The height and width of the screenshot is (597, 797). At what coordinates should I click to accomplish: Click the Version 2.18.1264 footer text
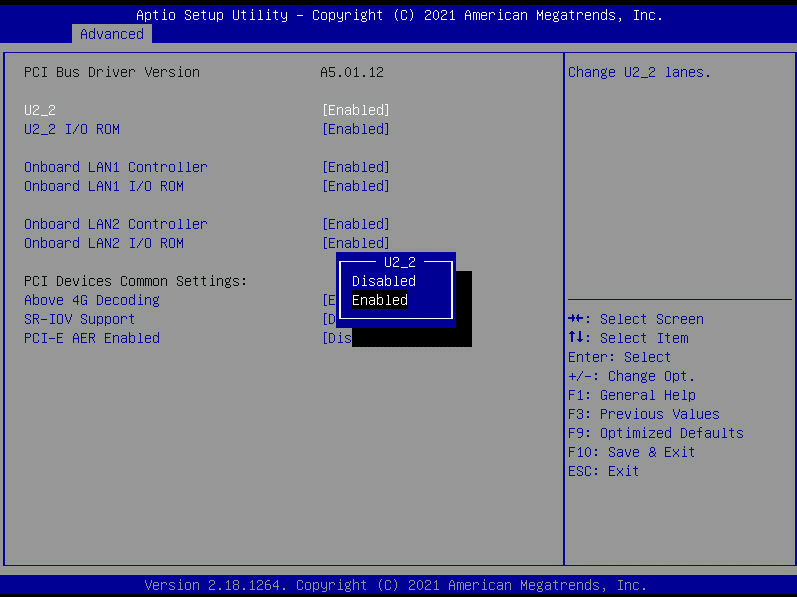395,585
